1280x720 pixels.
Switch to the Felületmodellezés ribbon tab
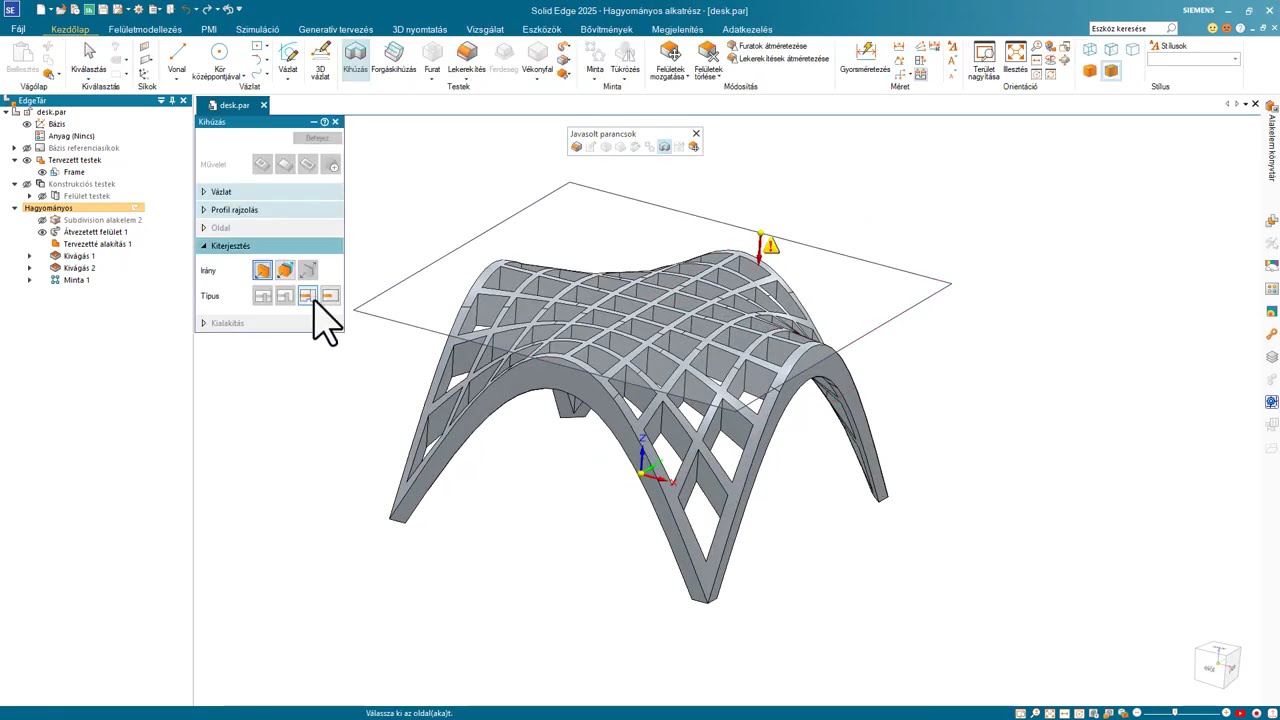click(145, 29)
